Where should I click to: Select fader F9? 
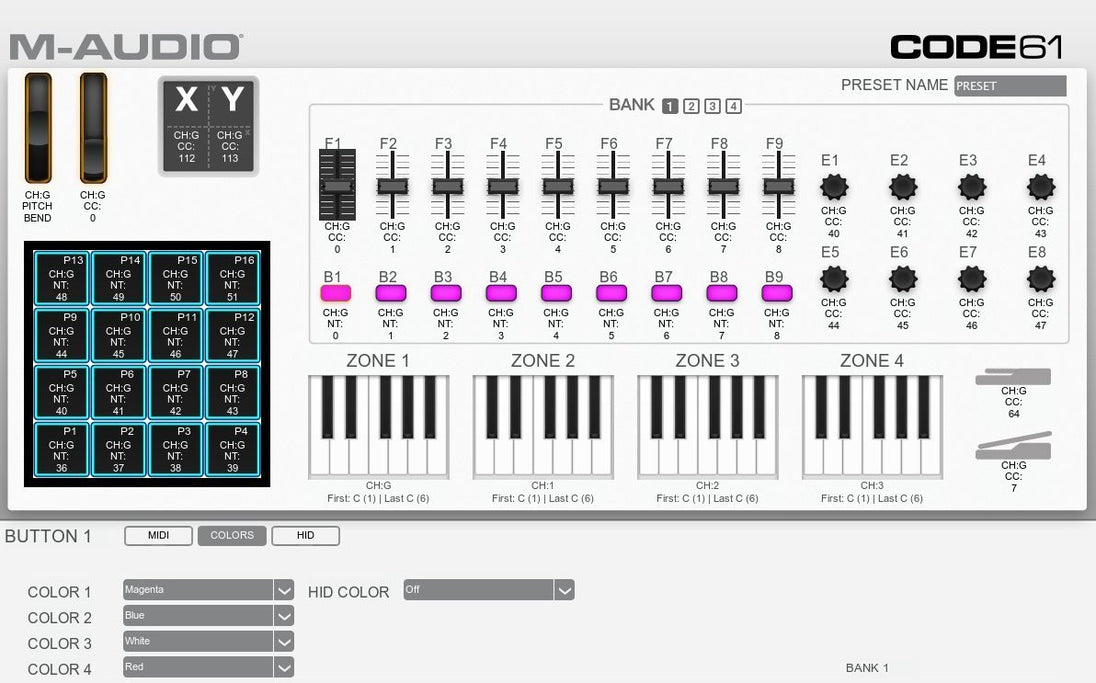[778, 185]
